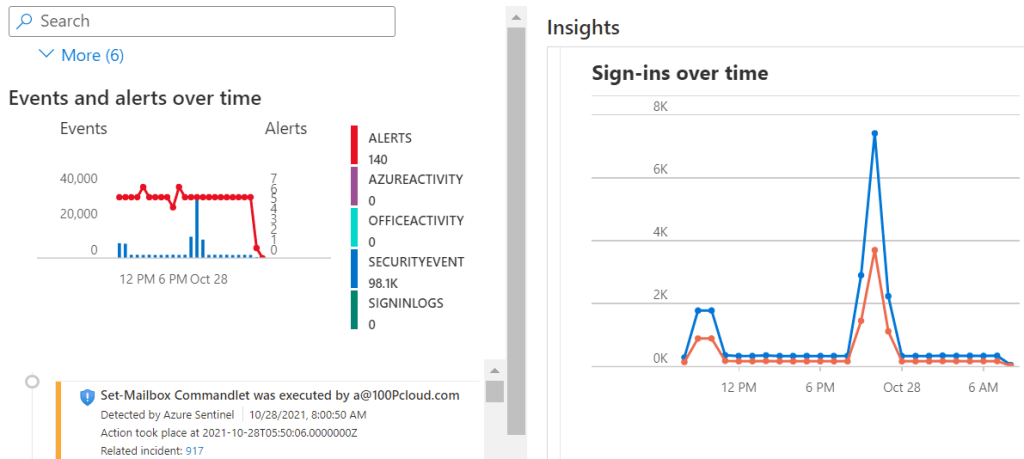This screenshot has width=1024, height=459.
Task: Click the tallest blue bar in events chart
Action: (196, 228)
